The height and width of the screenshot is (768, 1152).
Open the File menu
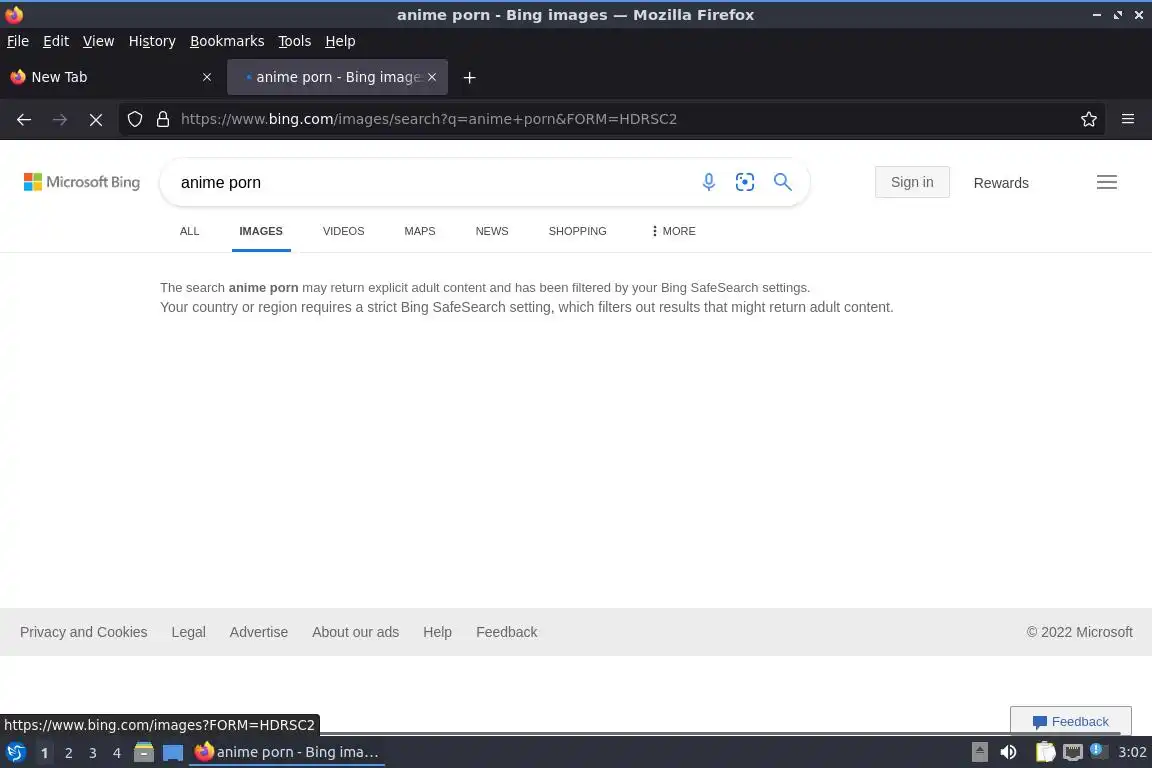click(x=18, y=41)
